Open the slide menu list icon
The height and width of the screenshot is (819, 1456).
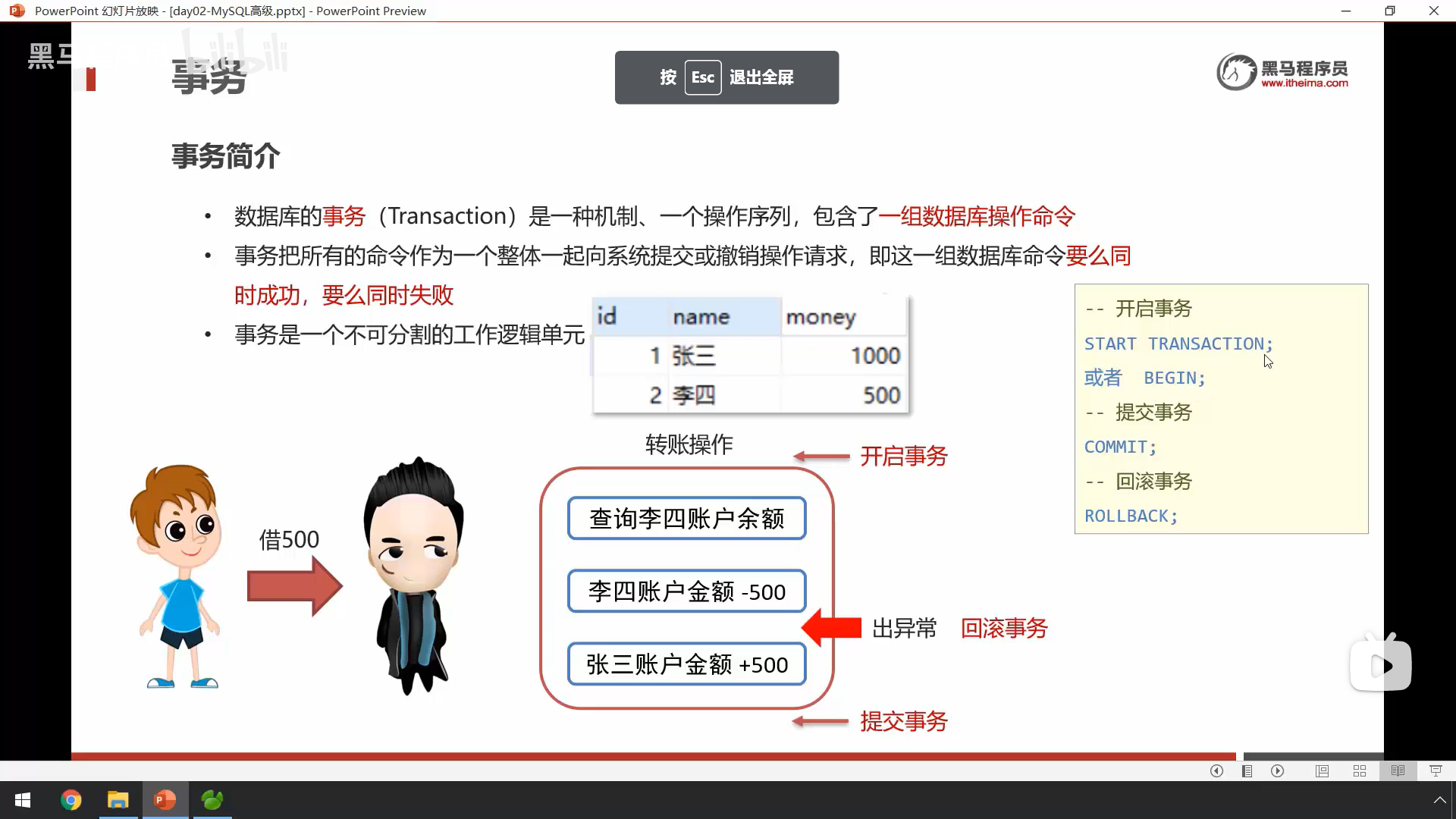coord(1247,770)
